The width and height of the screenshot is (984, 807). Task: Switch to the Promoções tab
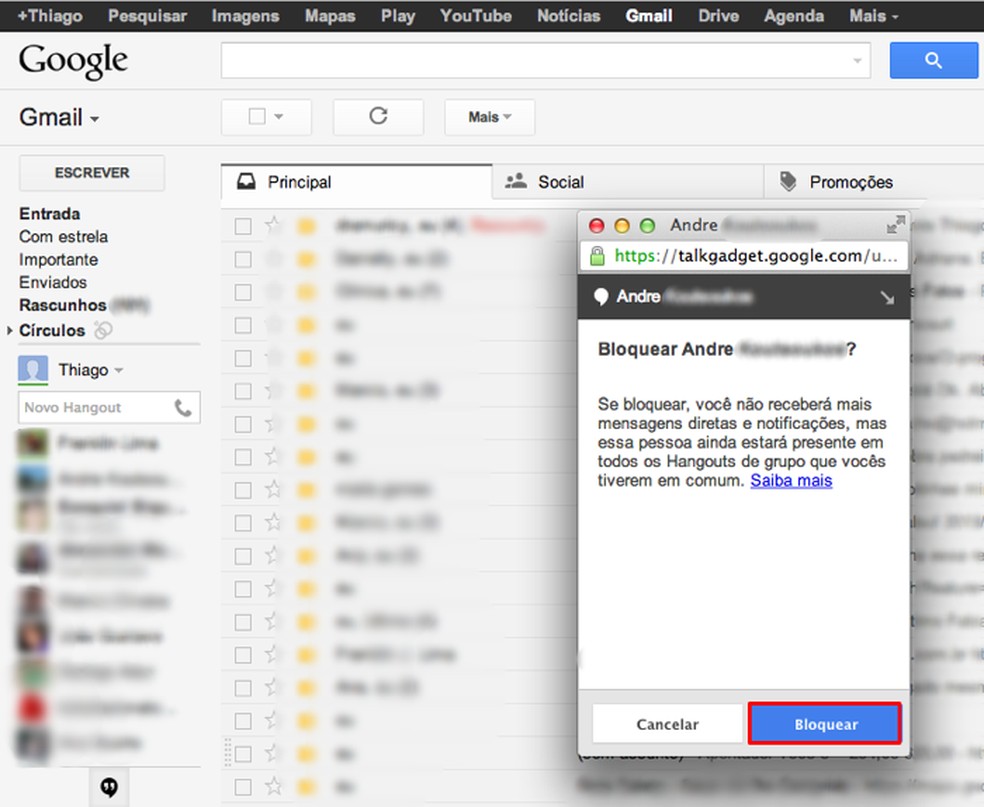point(874,182)
